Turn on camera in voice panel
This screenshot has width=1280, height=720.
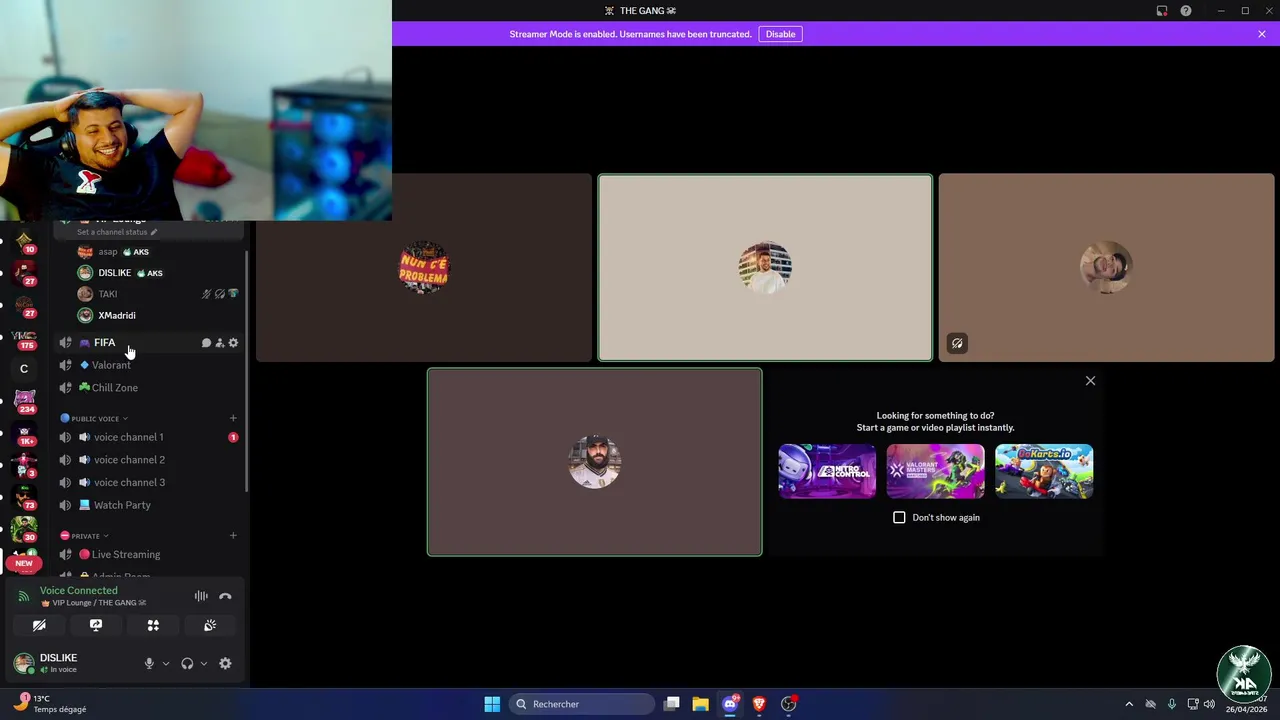coord(39,625)
